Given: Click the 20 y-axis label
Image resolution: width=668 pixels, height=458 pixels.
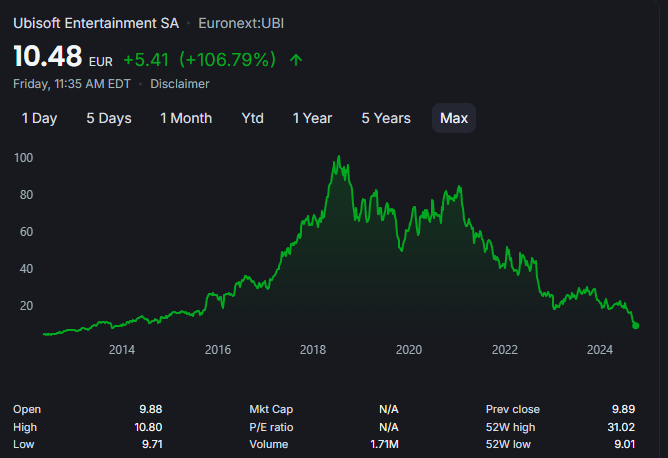Looking at the screenshot, I should tap(26, 306).
